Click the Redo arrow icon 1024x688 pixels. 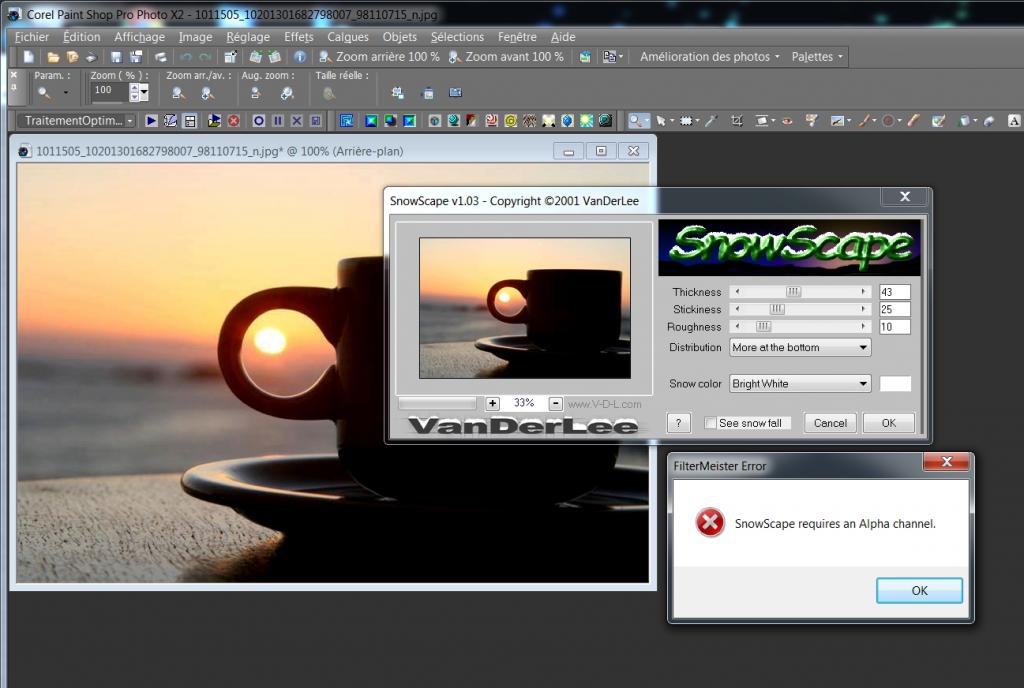tap(205, 57)
